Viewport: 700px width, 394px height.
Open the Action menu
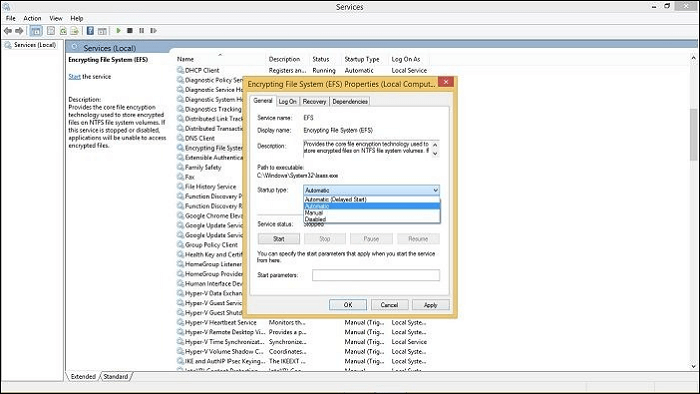coord(32,18)
